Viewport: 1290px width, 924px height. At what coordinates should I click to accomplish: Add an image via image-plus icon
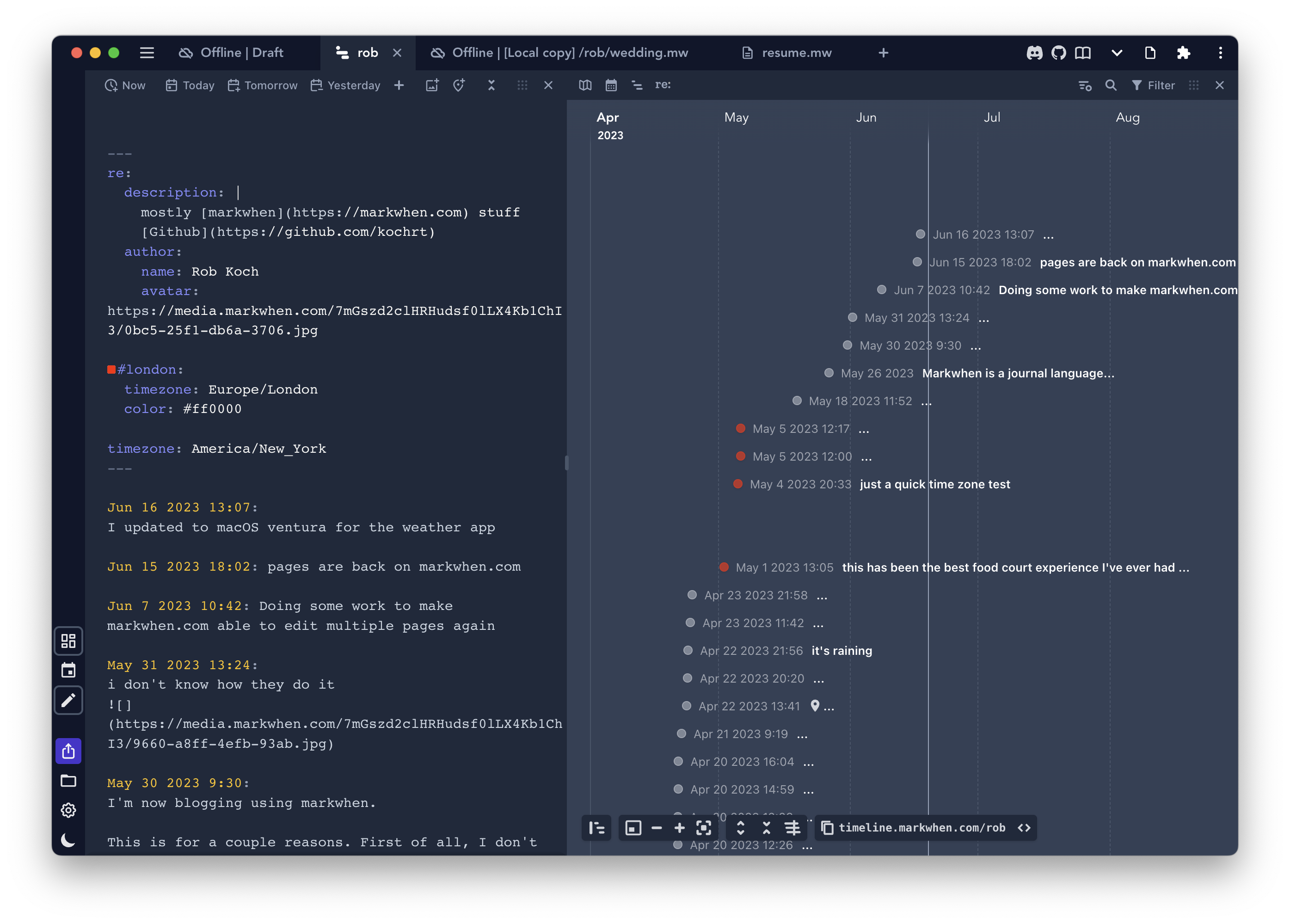pos(432,86)
